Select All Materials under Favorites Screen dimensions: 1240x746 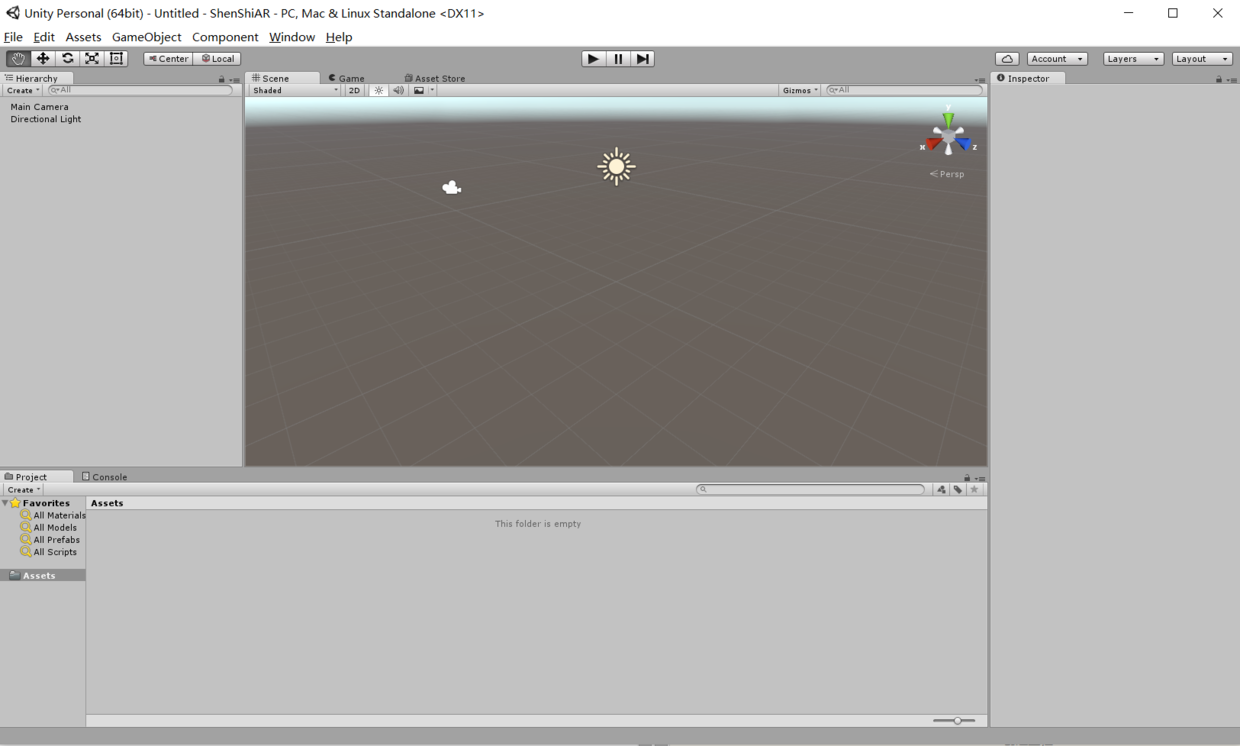pos(52,516)
